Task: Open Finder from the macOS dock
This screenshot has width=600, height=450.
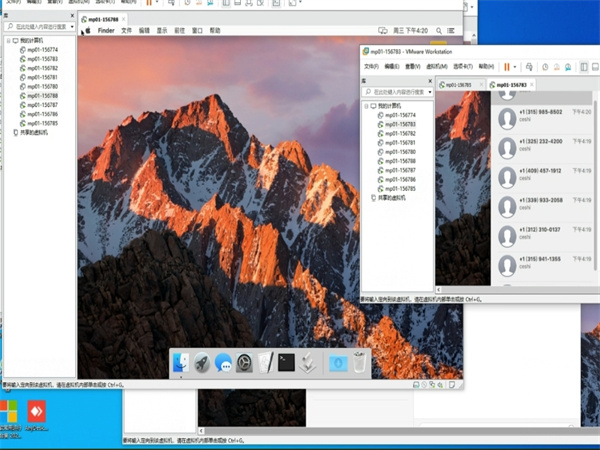Action: click(x=180, y=362)
